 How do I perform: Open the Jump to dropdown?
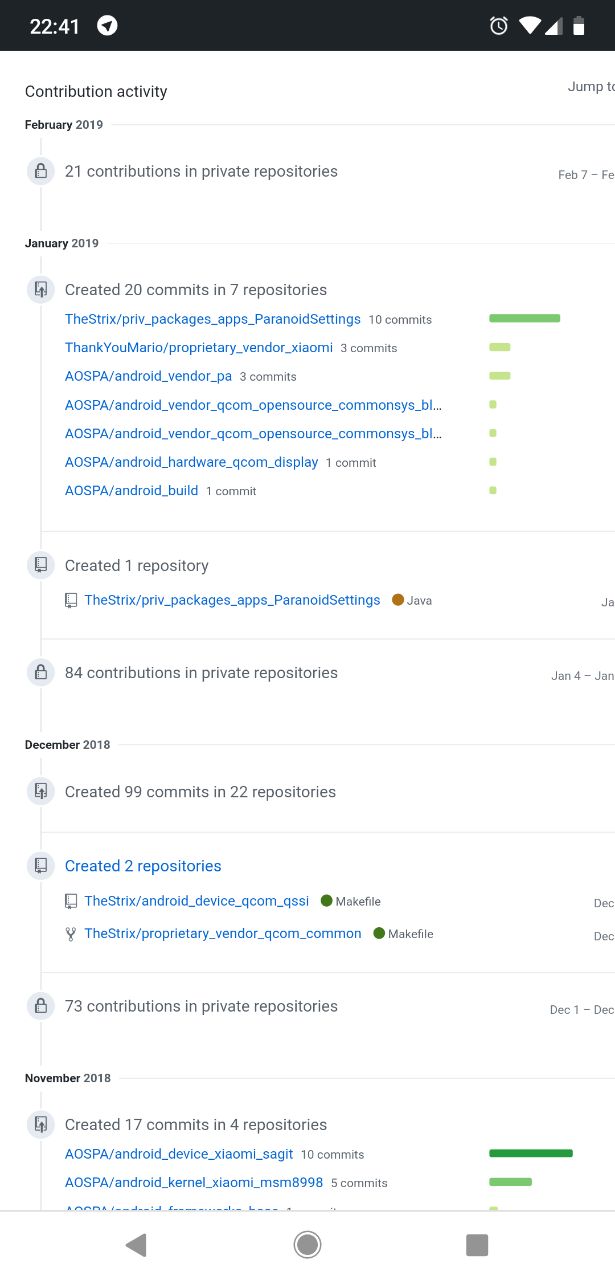pyautogui.click(x=590, y=87)
